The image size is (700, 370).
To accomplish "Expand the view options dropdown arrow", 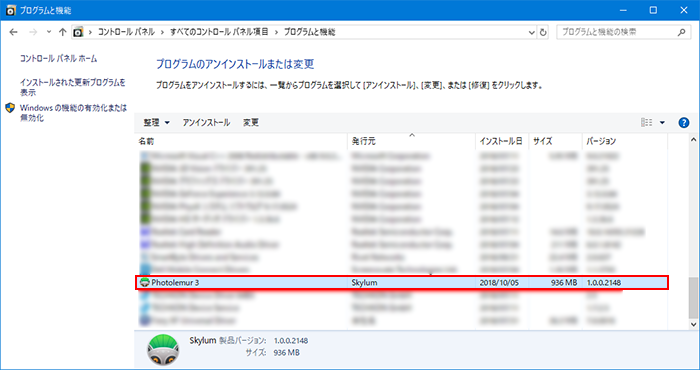I will [662, 122].
